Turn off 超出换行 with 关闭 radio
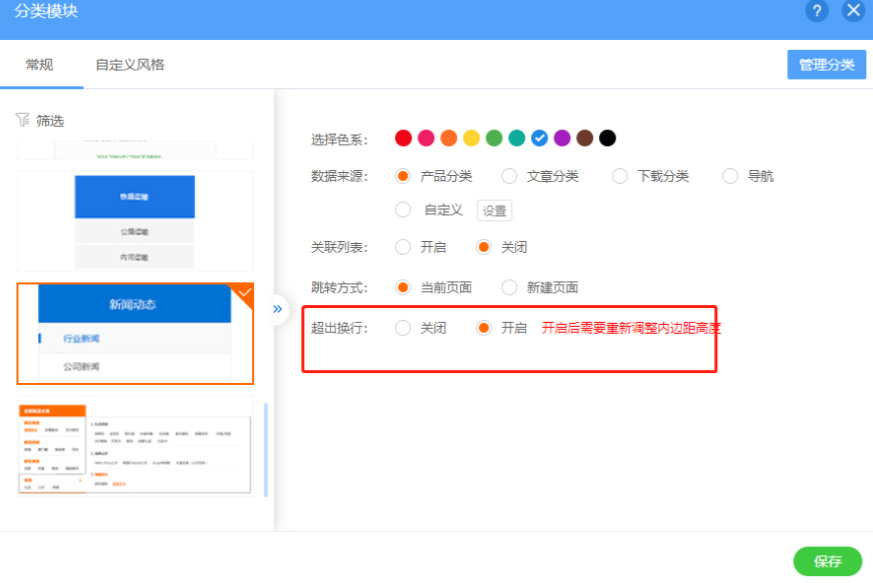 pyautogui.click(x=403, y=328)
